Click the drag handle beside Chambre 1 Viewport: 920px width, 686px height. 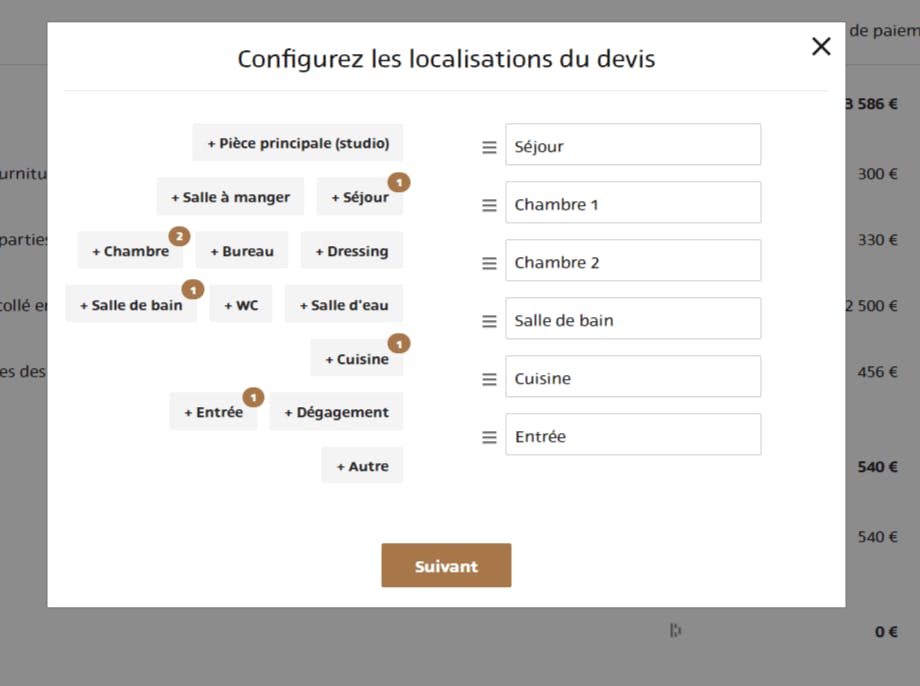[x=489, y=205]
